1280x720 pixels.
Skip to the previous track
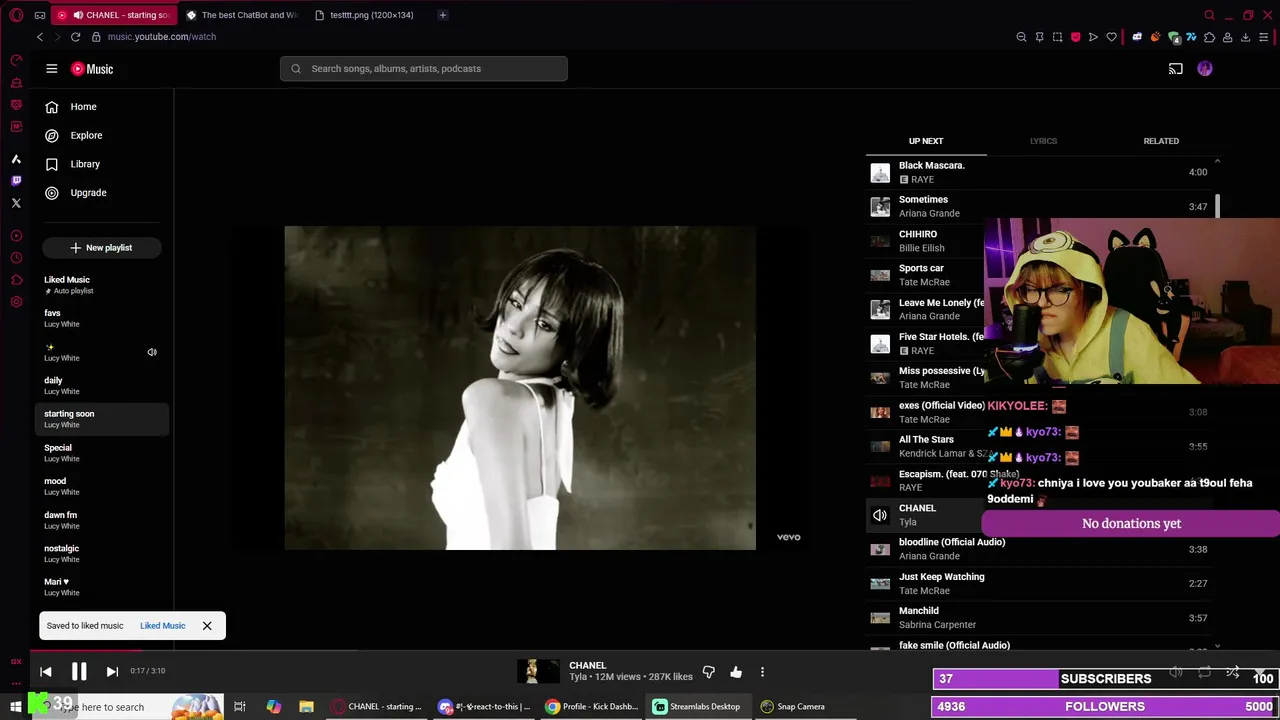tap(46, 672)
